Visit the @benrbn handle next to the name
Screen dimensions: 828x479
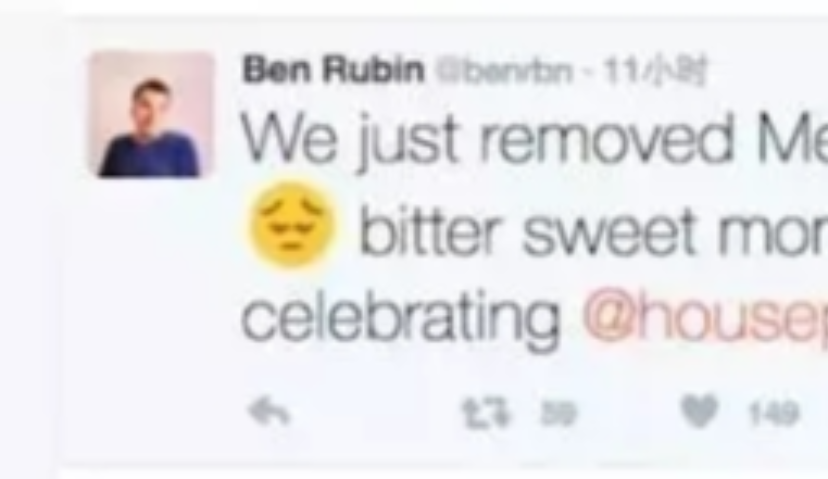click(x=505, y=71)
